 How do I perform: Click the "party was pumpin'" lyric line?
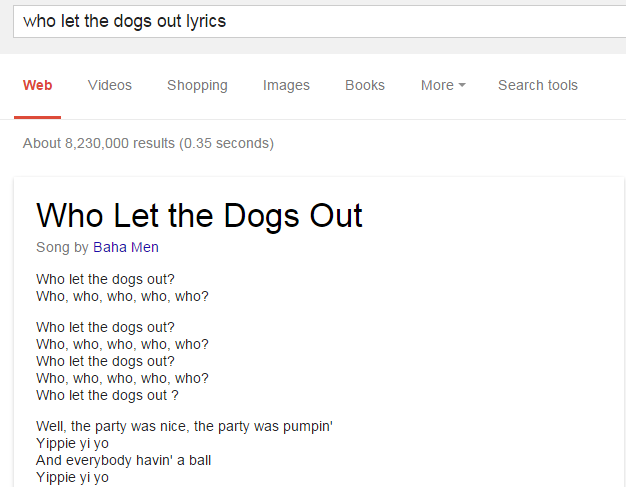[x=184, y=426]
